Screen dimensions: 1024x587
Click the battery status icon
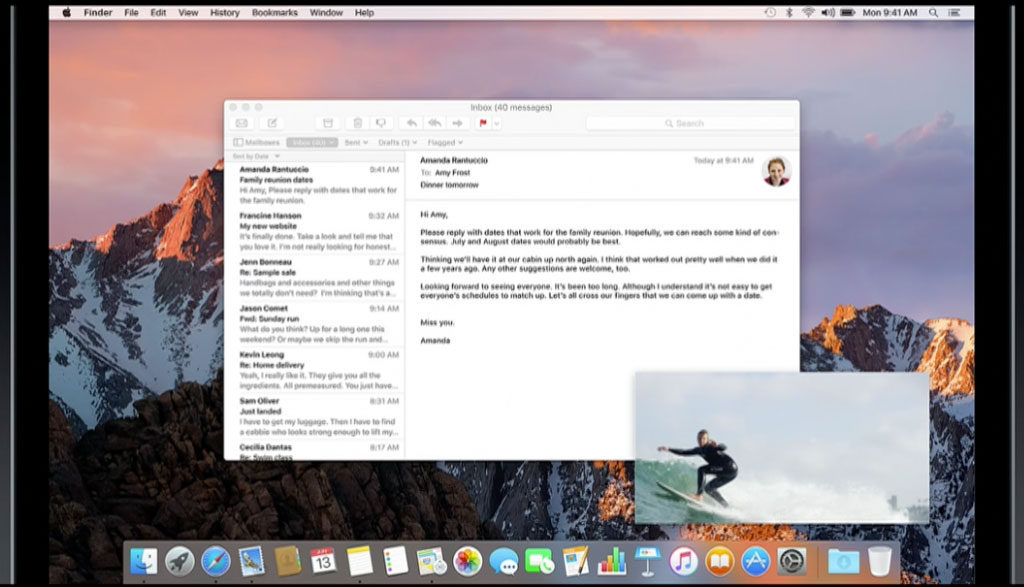(x=848, y=12)
